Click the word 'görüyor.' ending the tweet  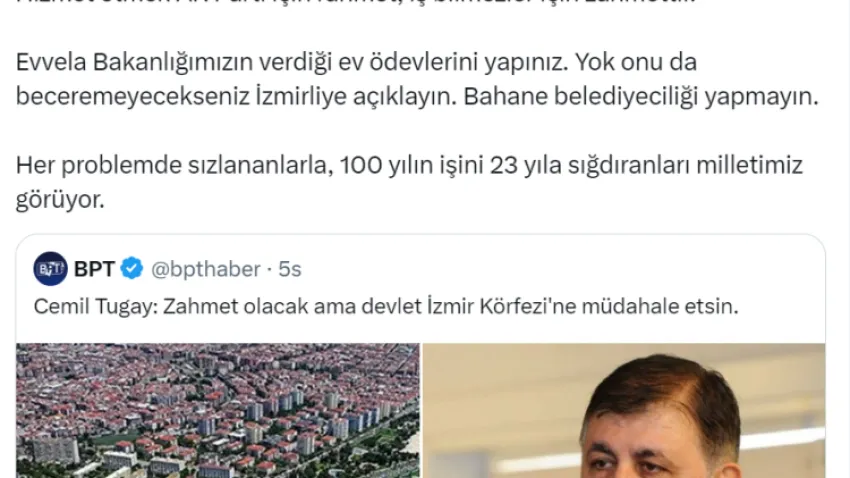pyautogui.click(x=60, y=200)
